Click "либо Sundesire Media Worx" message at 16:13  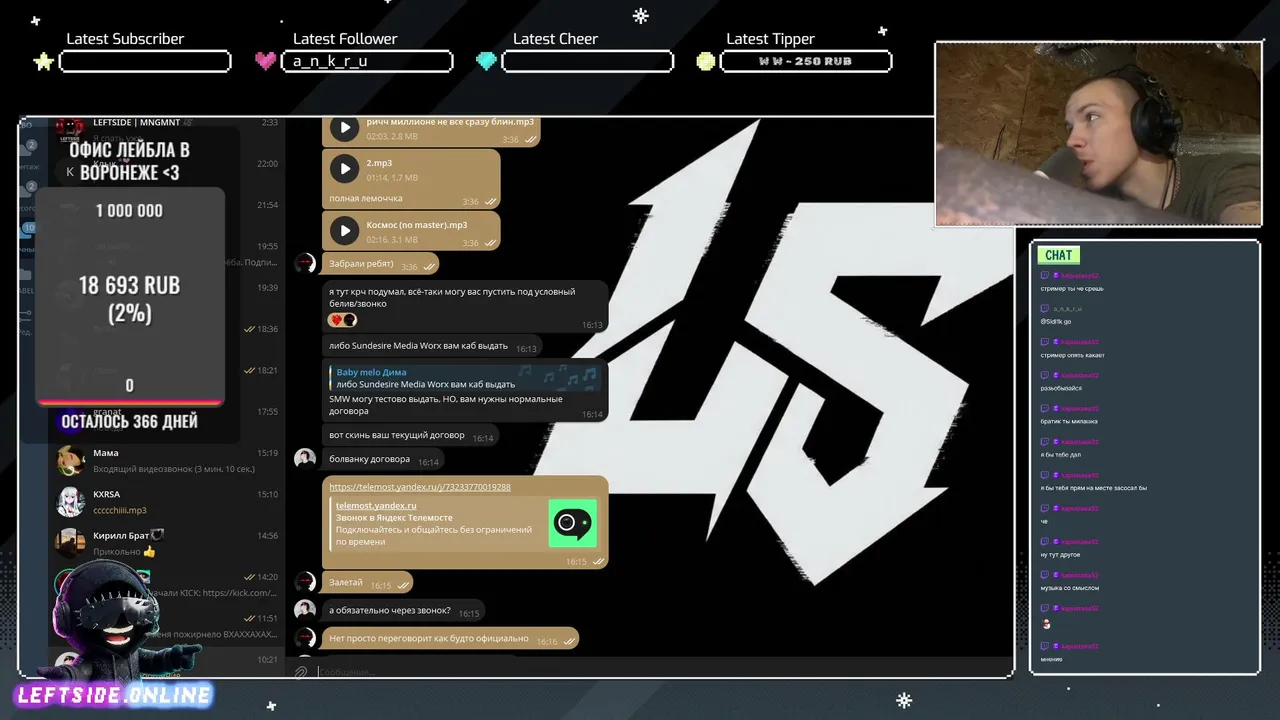432,346
